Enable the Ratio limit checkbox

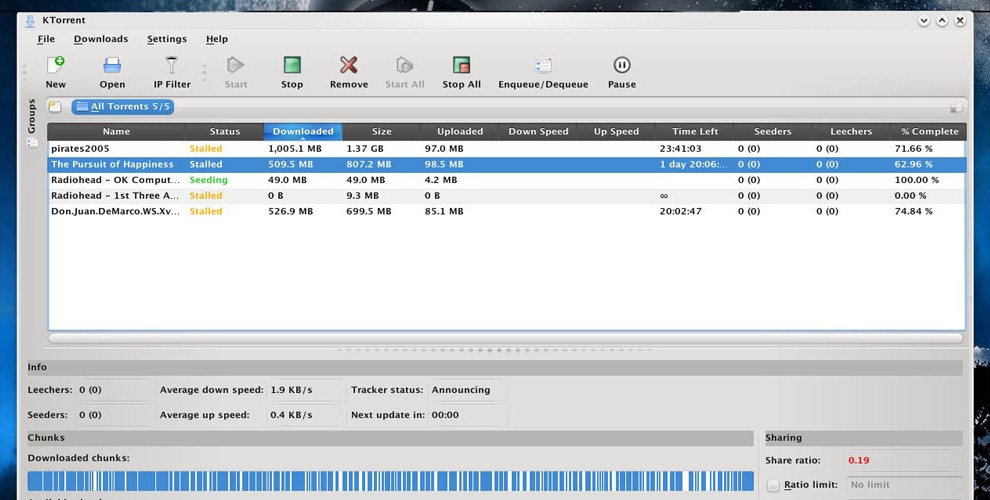click(773, 485)
